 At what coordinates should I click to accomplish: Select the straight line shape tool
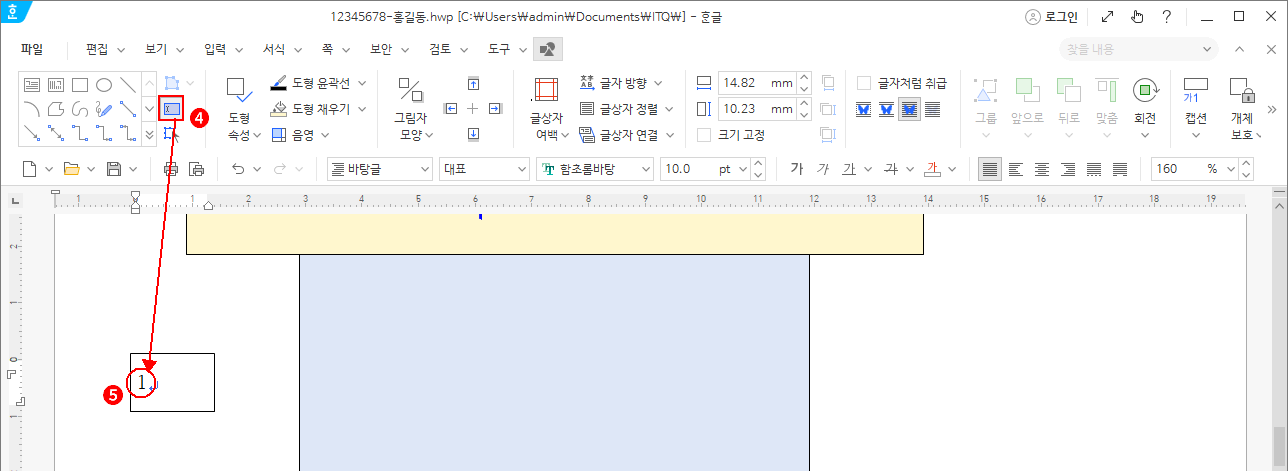pyautogui.click(x=128, y=84)
